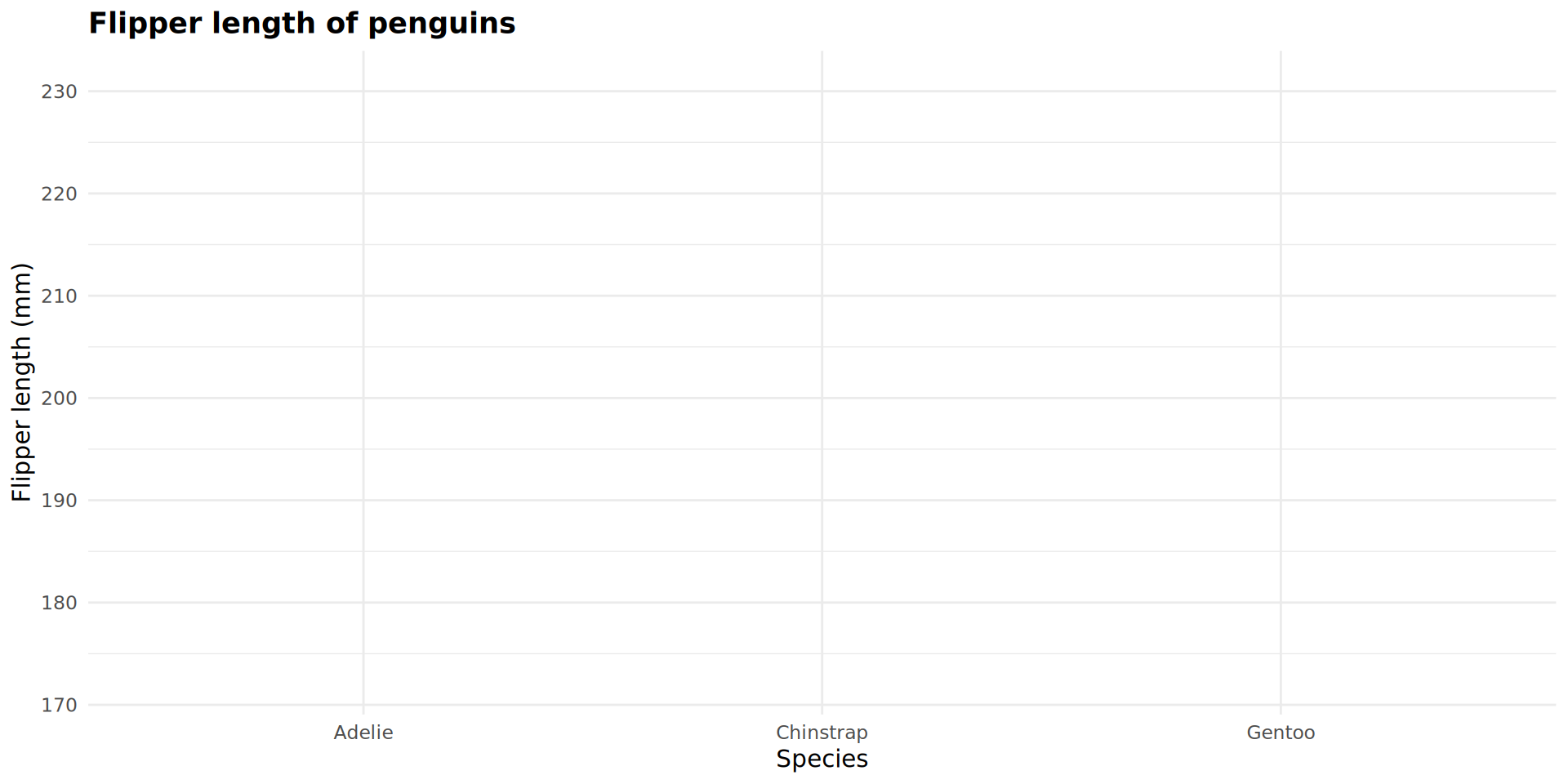The height and width of the screenshot is (784, 1568).
Task: Click the 200 y-axis tick label
Action: [60, 398]
